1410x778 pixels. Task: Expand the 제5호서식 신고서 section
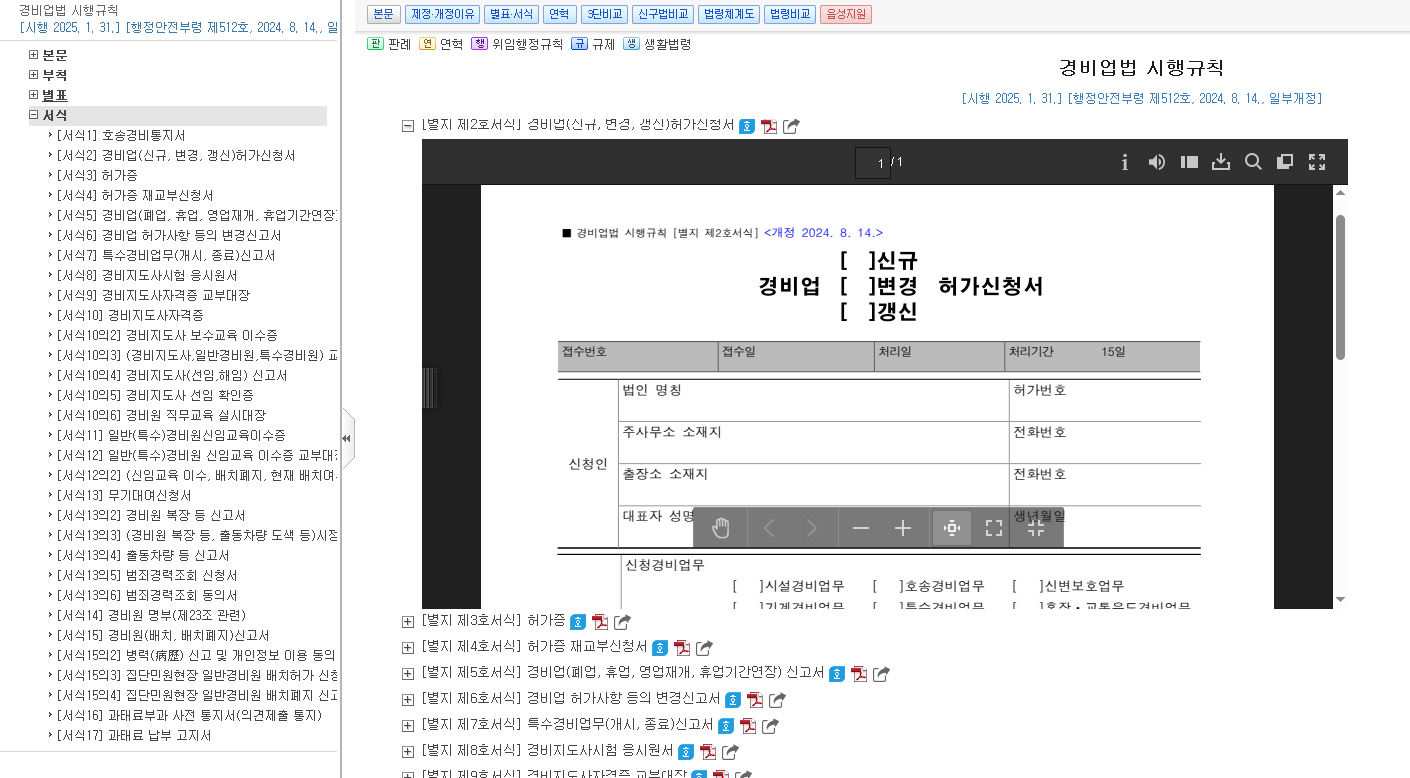click(408, 674)
